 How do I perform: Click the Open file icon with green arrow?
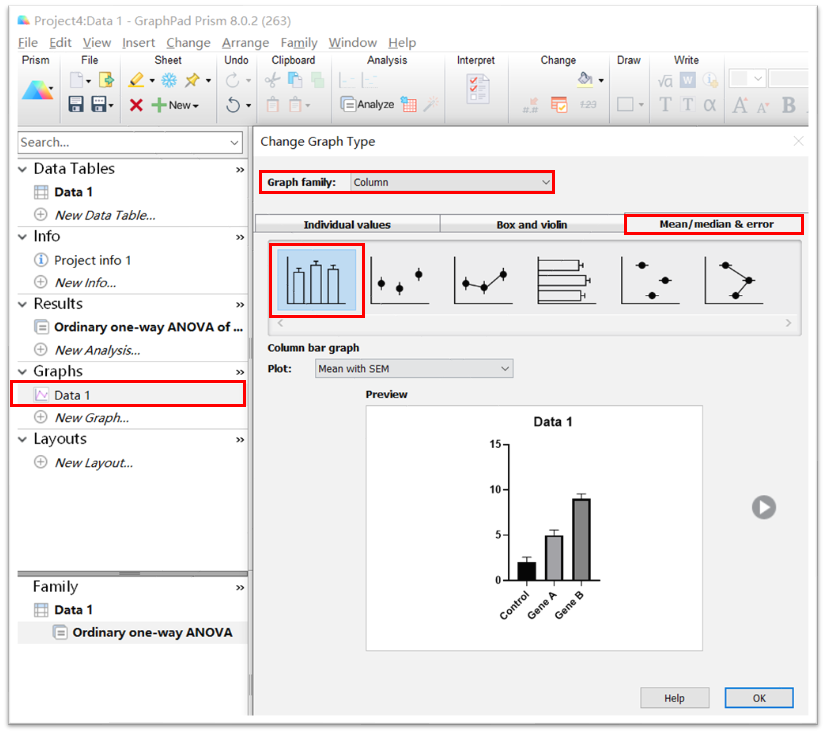(x=106, y=80)
